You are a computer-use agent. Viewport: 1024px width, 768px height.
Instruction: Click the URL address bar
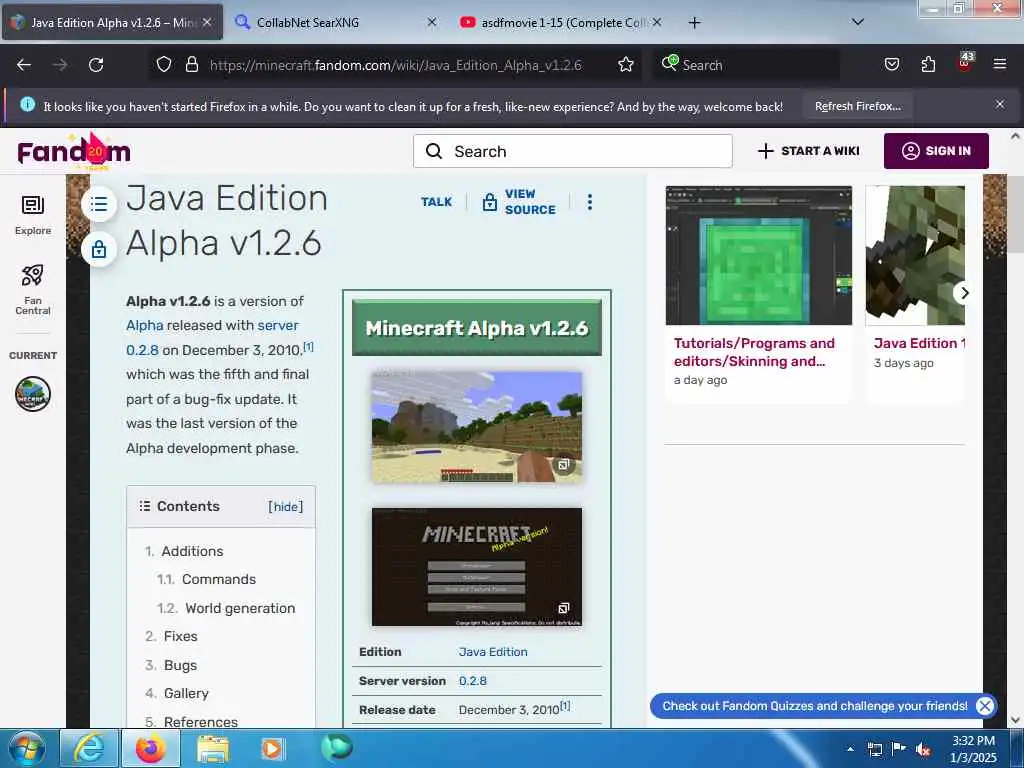(x=395, y=65)
